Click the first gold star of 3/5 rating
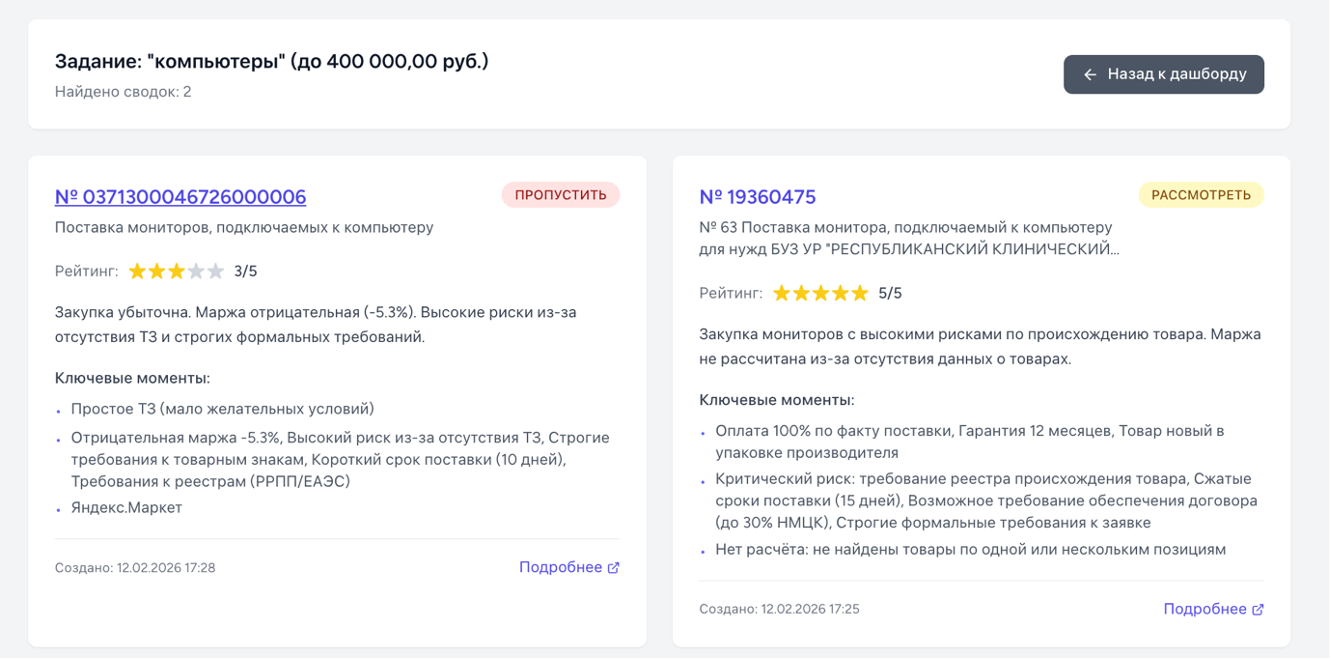 [x=137, y=271]
